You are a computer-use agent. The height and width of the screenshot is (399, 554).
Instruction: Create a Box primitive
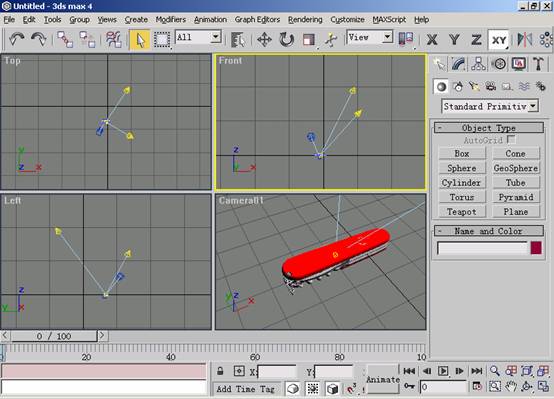tap(462, 153)
